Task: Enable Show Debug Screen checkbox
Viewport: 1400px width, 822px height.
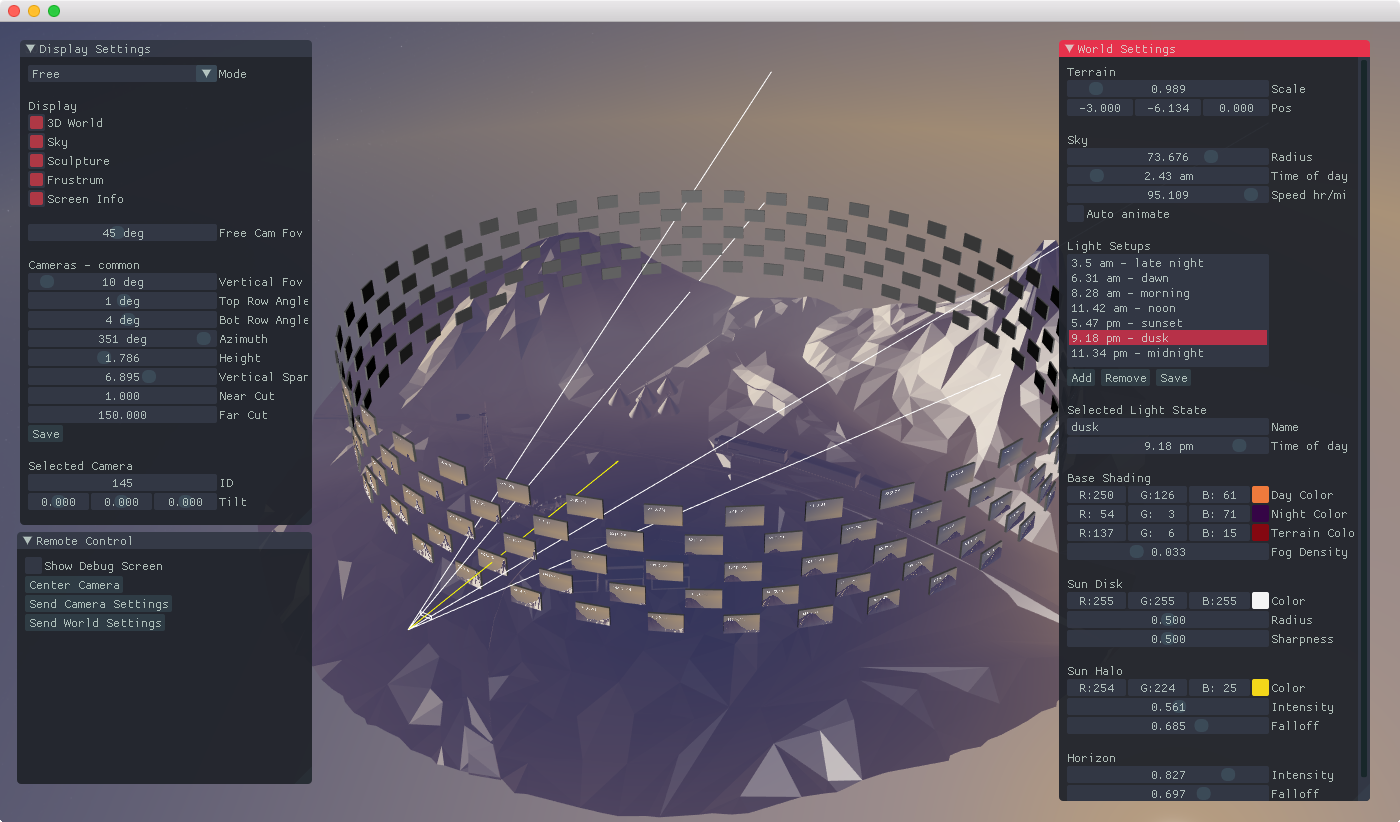Action: click(x=33, y=566)
